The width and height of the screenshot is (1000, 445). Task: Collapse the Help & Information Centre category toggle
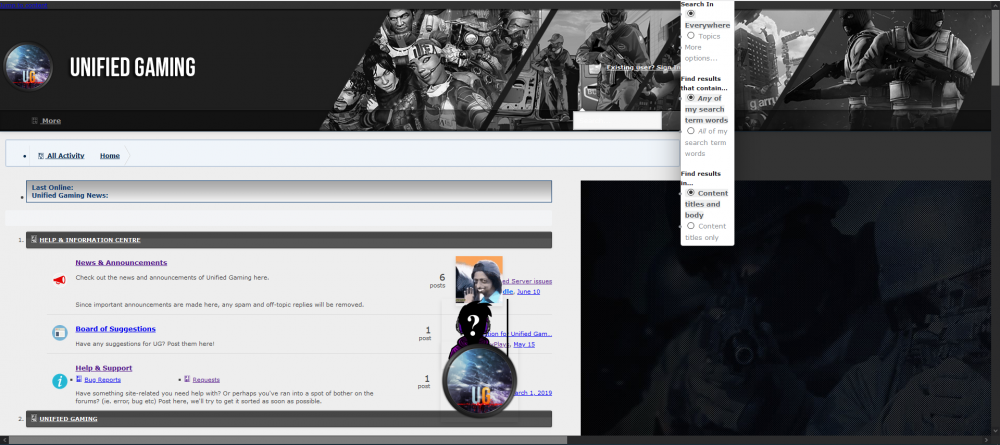click(34, 240)
